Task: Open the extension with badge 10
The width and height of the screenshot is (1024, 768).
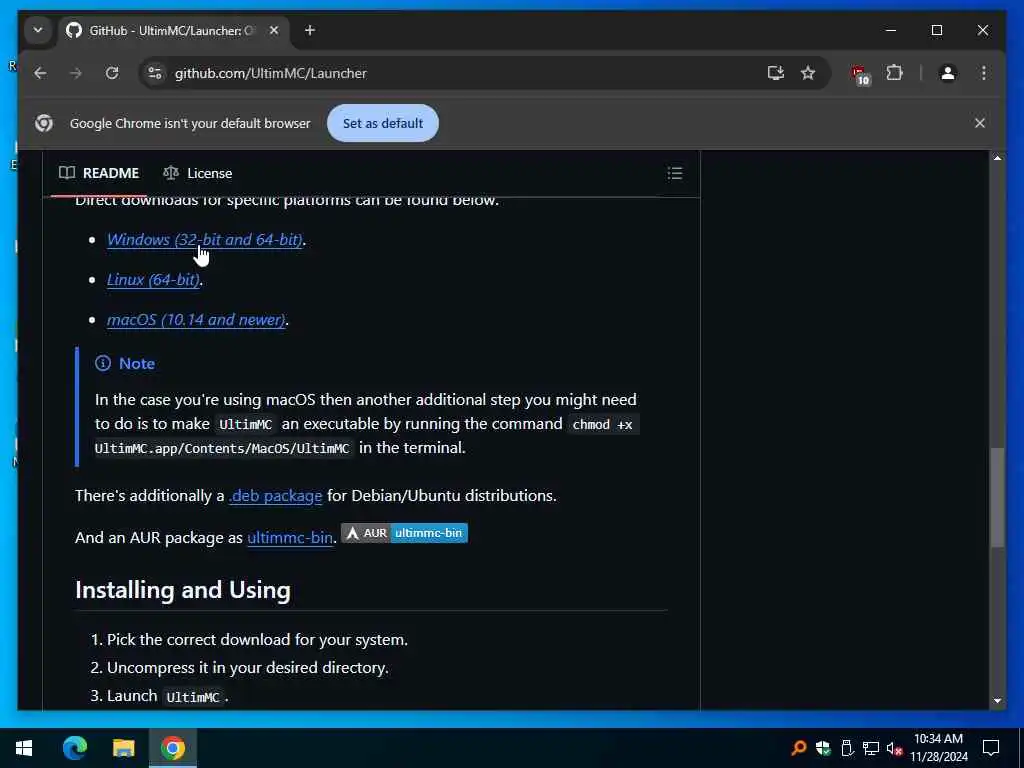Action: point(860,74)
